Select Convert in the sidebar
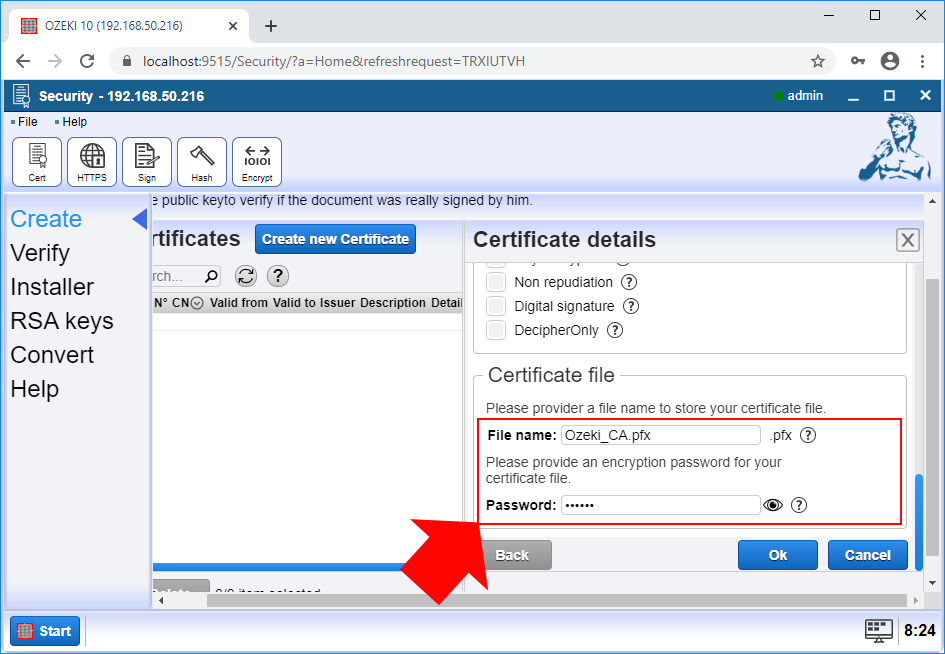This screenshot has width=945, height=654. [52, 355]
